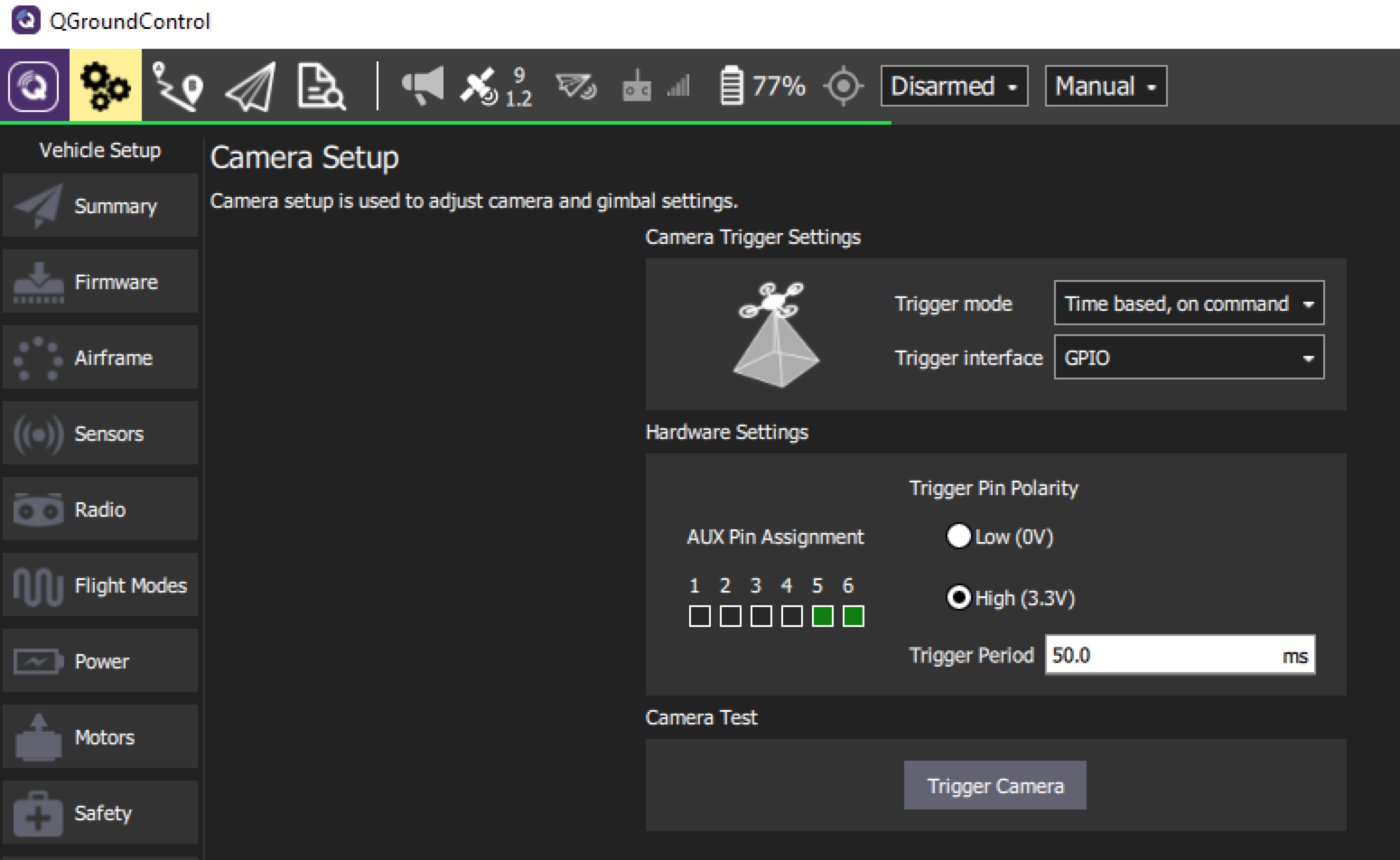Image resolution: width=1400 pixels, height=860 pixels.
Task: Click the GPS lock crosshair icon
Action: coord(843,85)
